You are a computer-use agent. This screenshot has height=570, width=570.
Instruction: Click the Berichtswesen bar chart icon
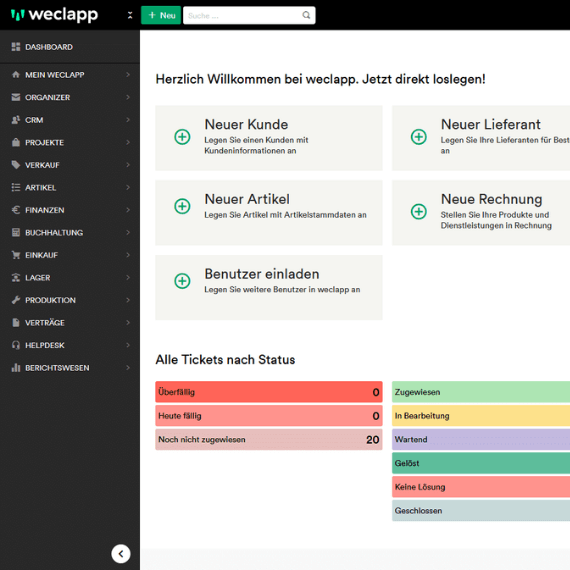pyautogui.click(x=16, y=368)
